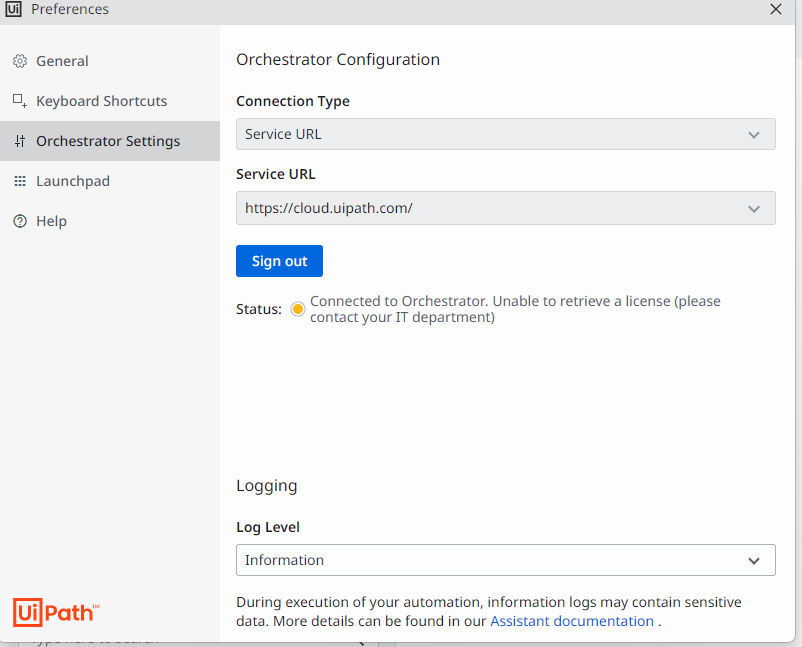
Task: Click the Sign out button
Action: point(279,261)
